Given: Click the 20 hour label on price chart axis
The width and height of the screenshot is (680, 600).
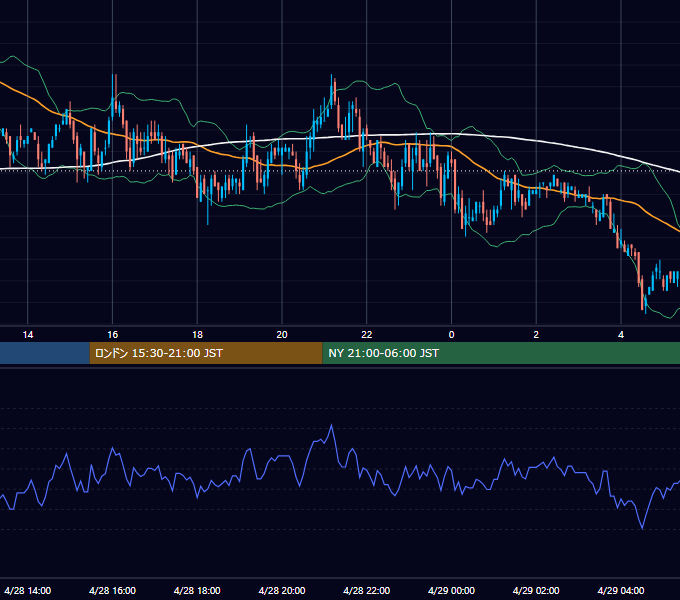Looking at the screenshot, I should coord(282,335).
